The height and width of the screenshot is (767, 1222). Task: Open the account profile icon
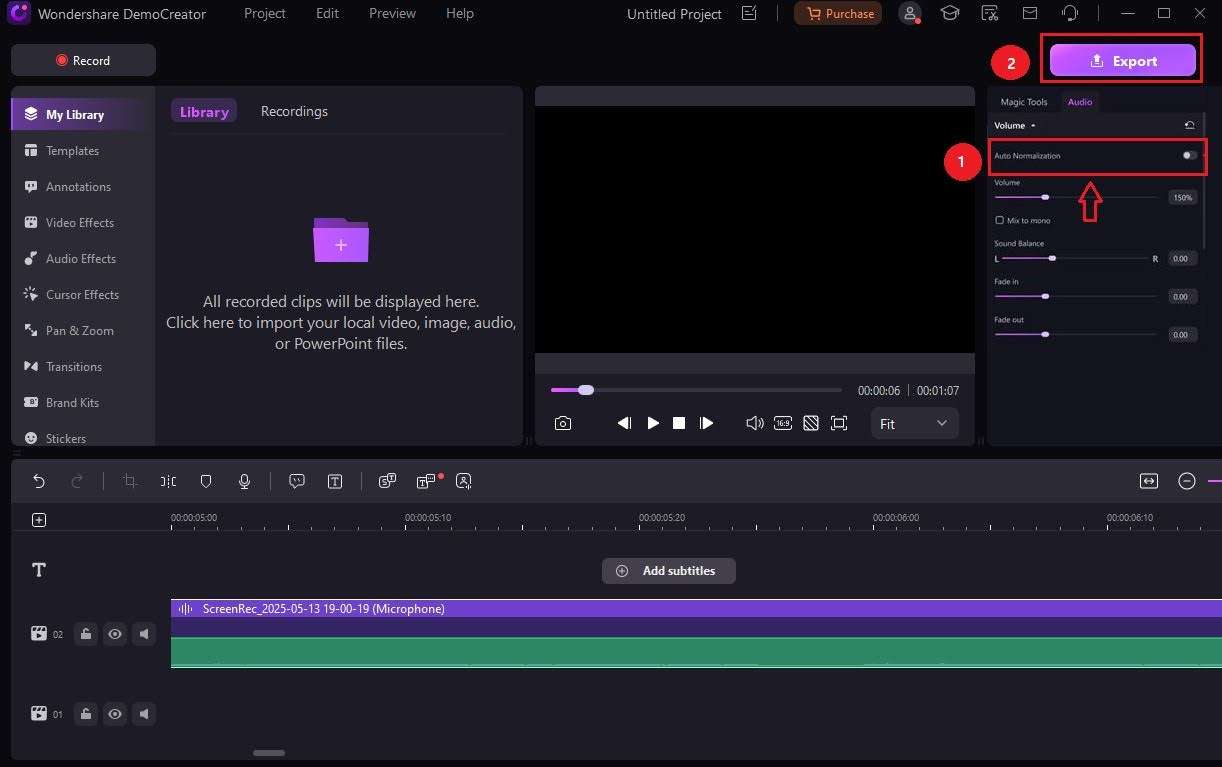click(910, 13)
